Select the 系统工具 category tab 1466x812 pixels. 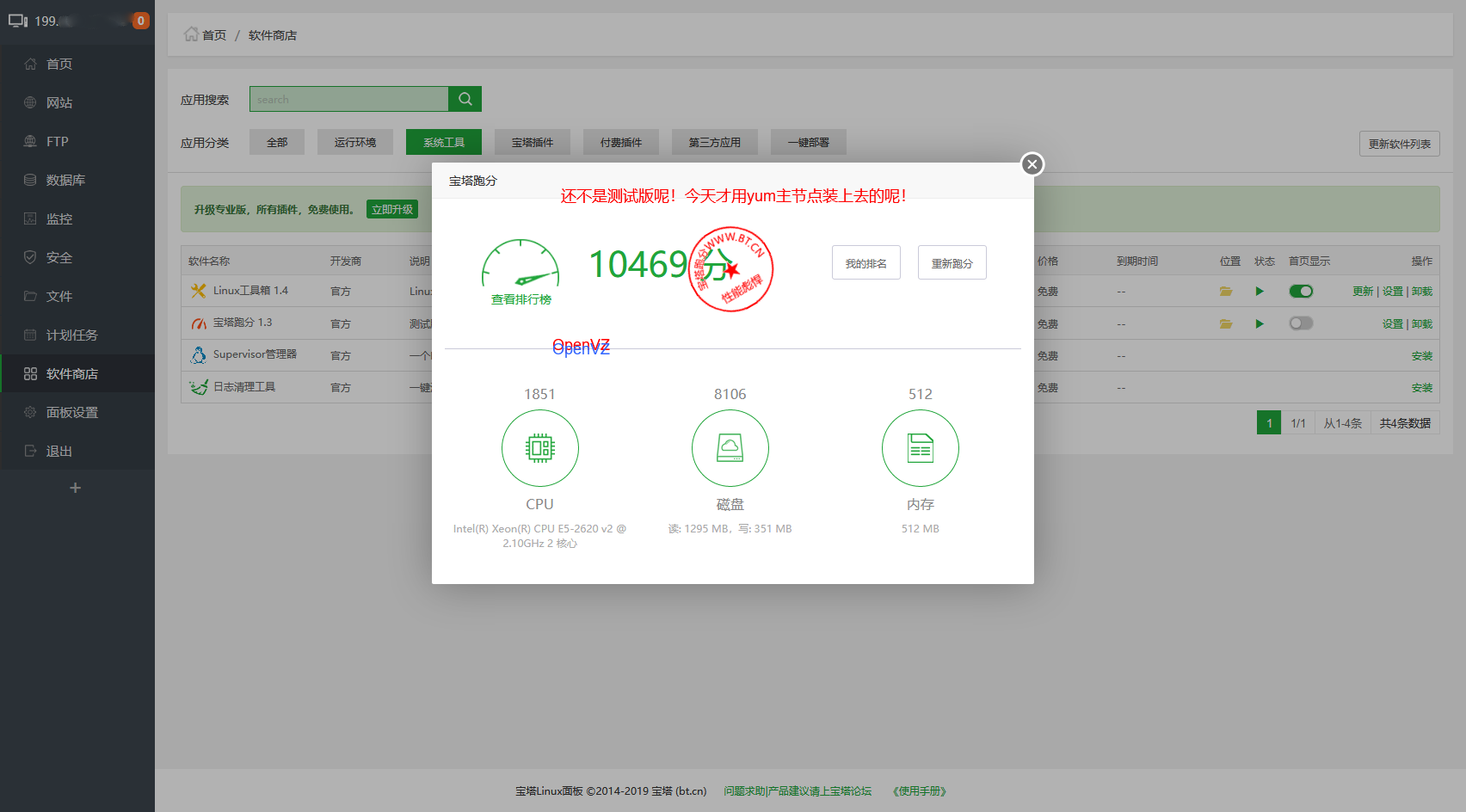(444, 142)
